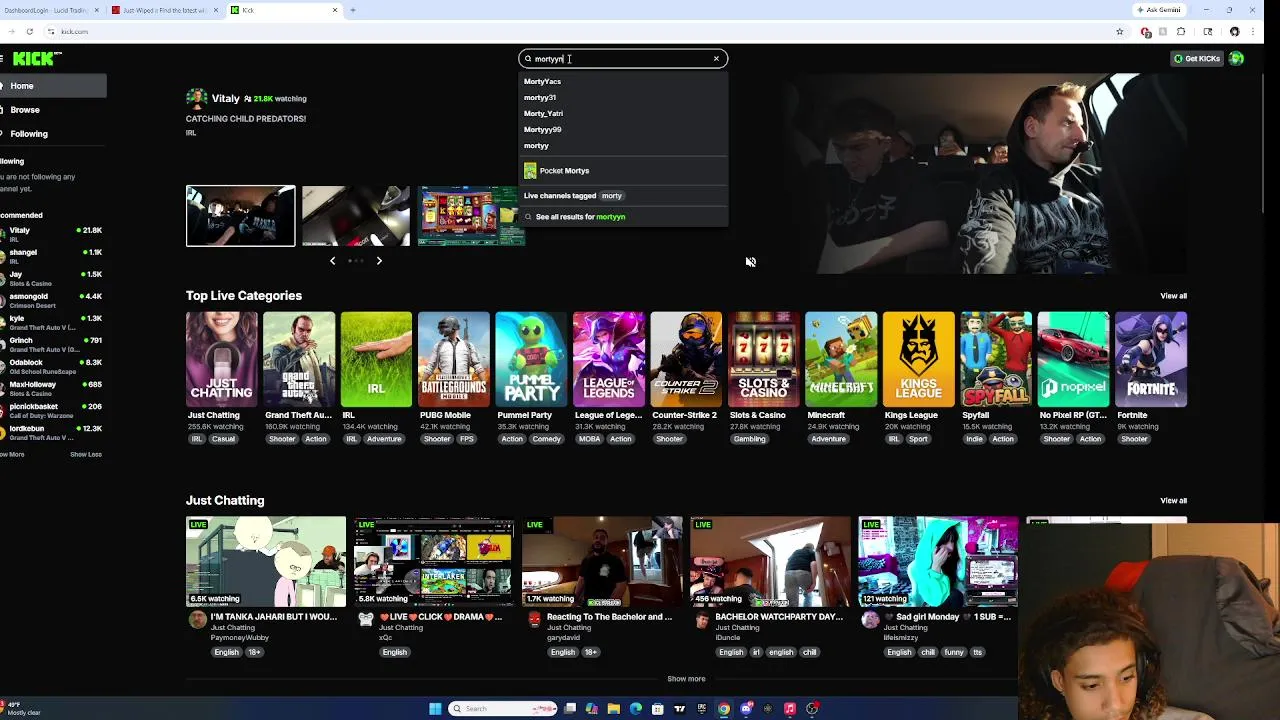Open a new browser tab with plus

point(353,10)
